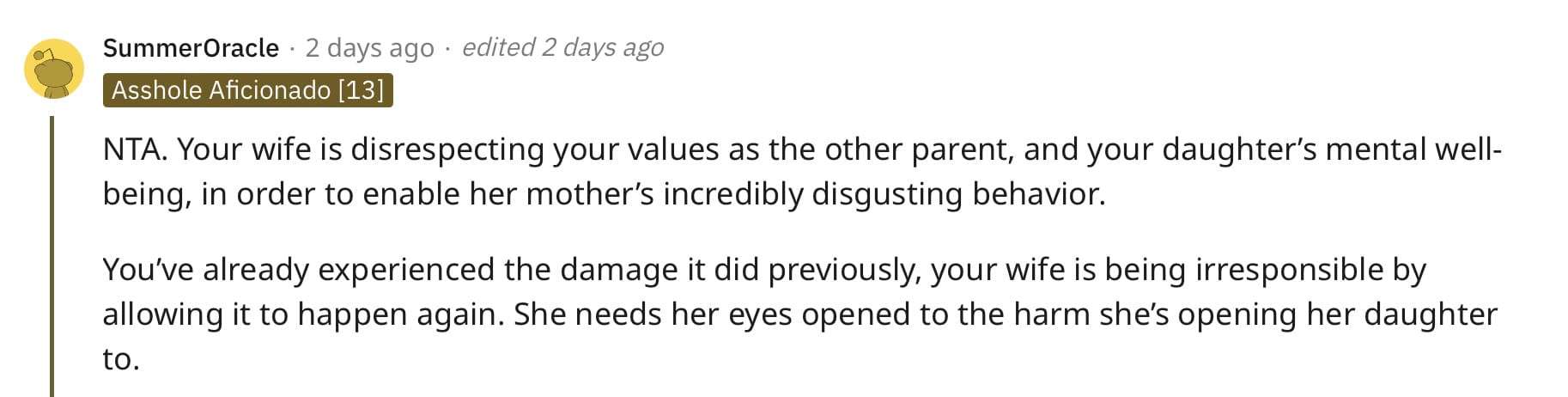Click the final word 'to.' of the comment
The image size is (1568, 397).
point(121,359)
